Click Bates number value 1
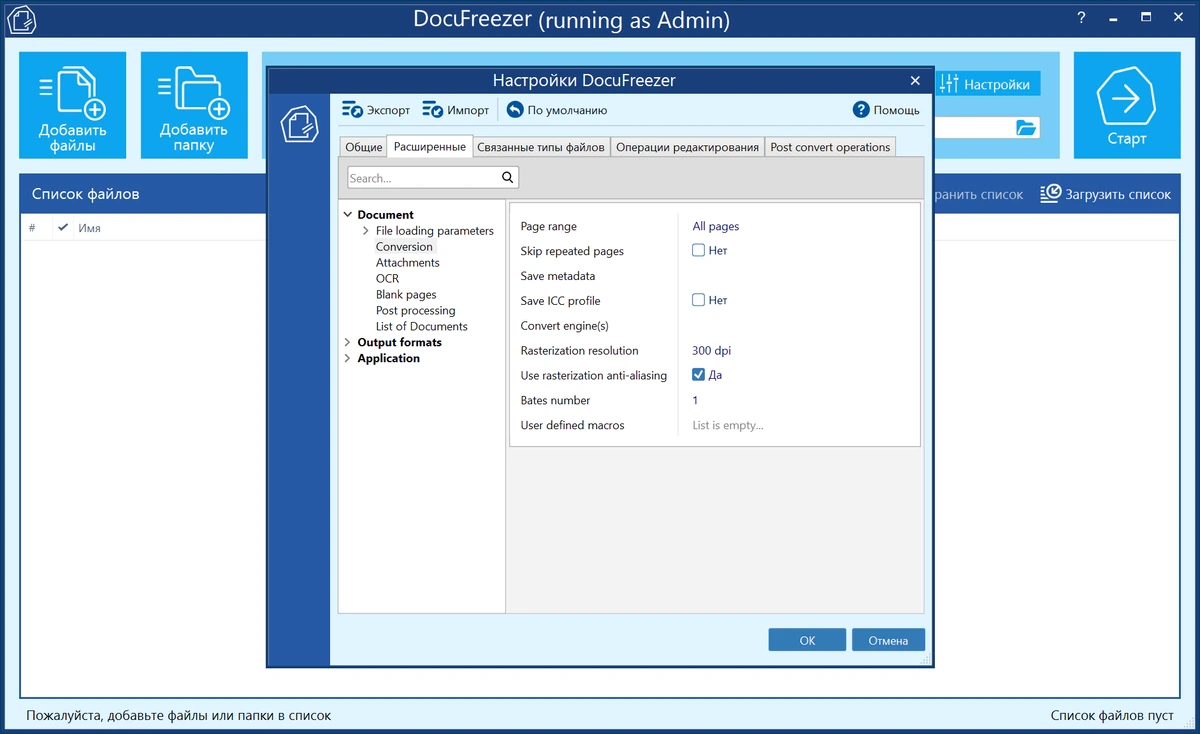 tap(695, 400)
